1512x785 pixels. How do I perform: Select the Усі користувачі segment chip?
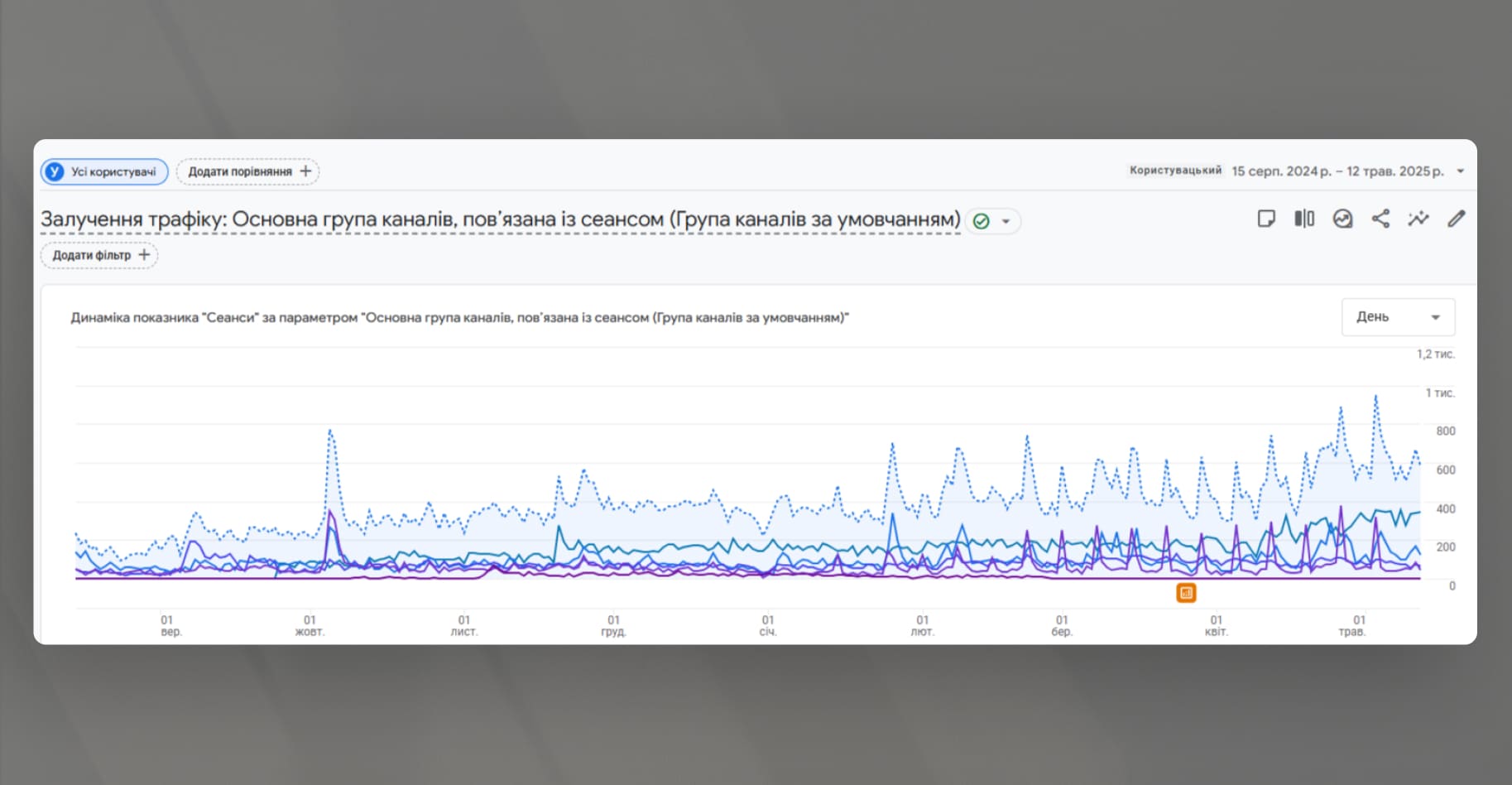click(x=113, y=171)
